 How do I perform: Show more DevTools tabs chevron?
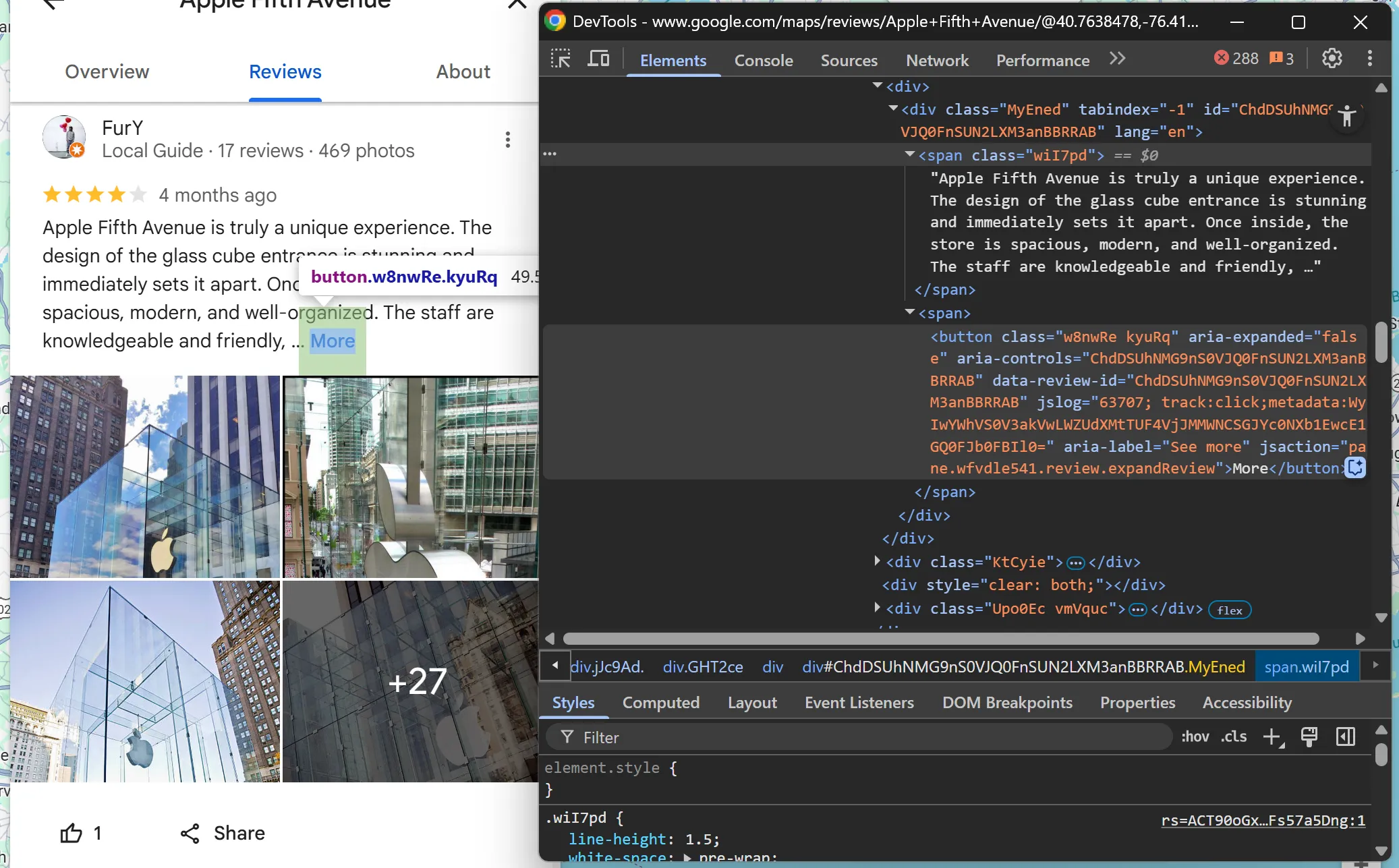point(1117,59)
